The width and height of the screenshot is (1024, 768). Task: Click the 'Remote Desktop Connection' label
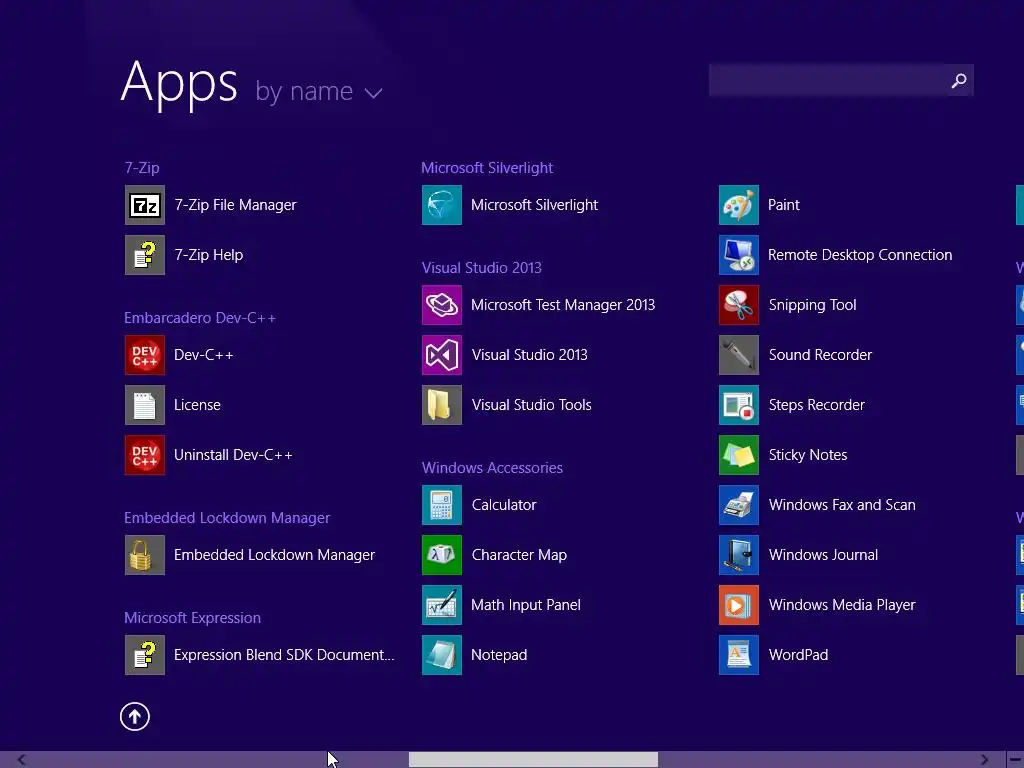[860, 255]
